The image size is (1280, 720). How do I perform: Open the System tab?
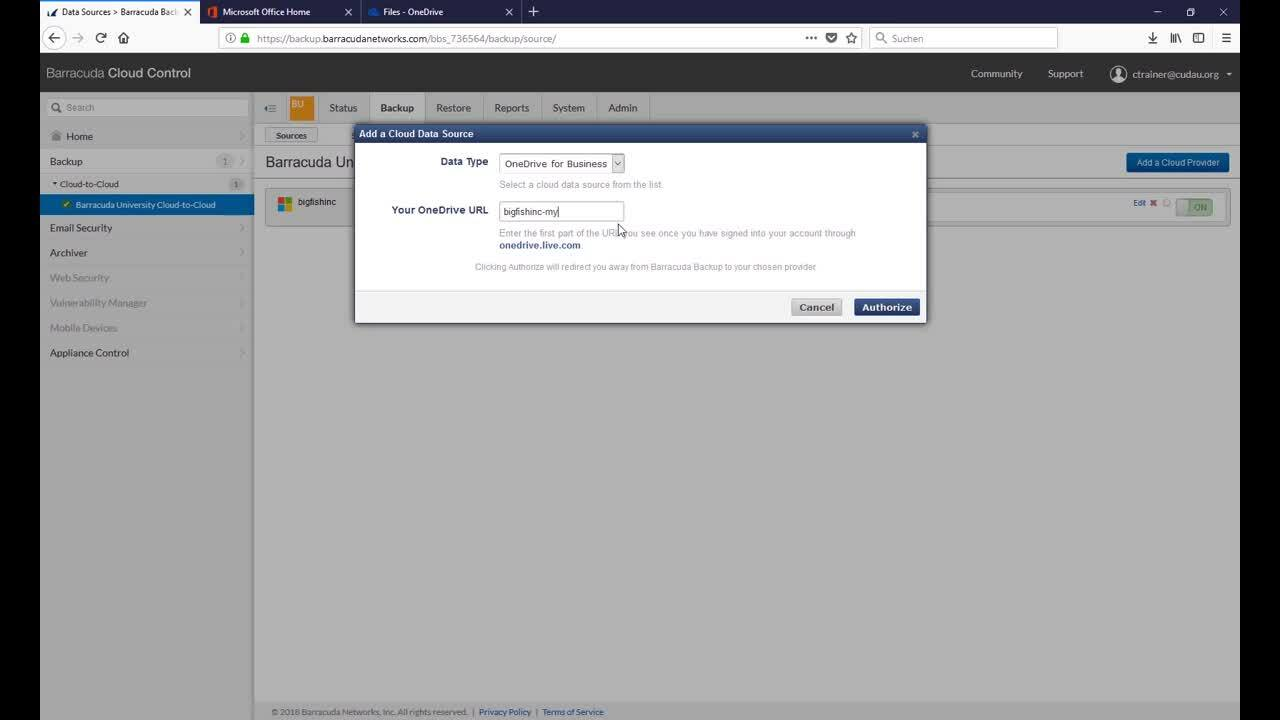coord(568,108)
